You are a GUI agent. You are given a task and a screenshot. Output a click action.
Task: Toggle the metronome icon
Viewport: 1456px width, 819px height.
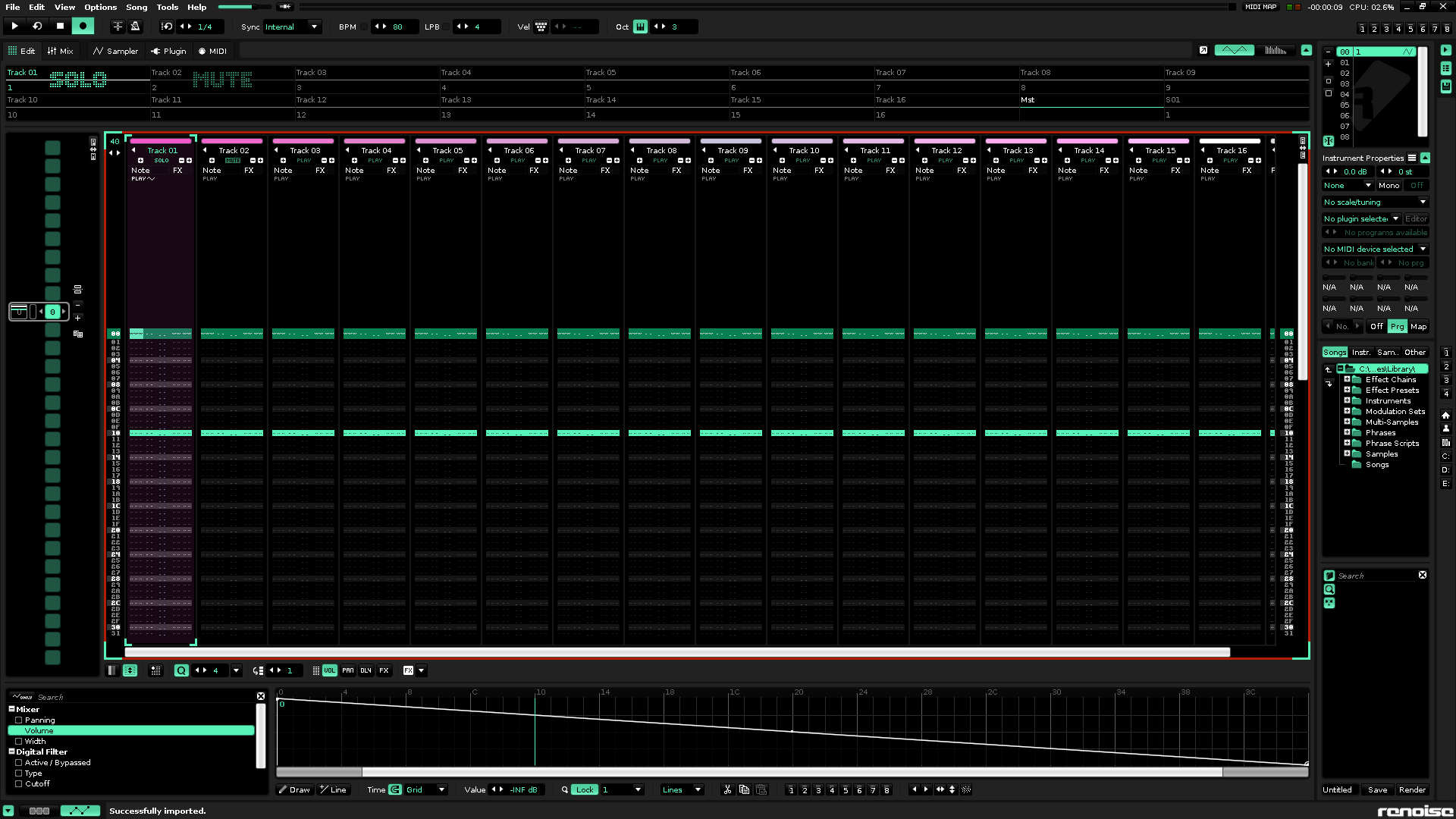coord(136,27)
